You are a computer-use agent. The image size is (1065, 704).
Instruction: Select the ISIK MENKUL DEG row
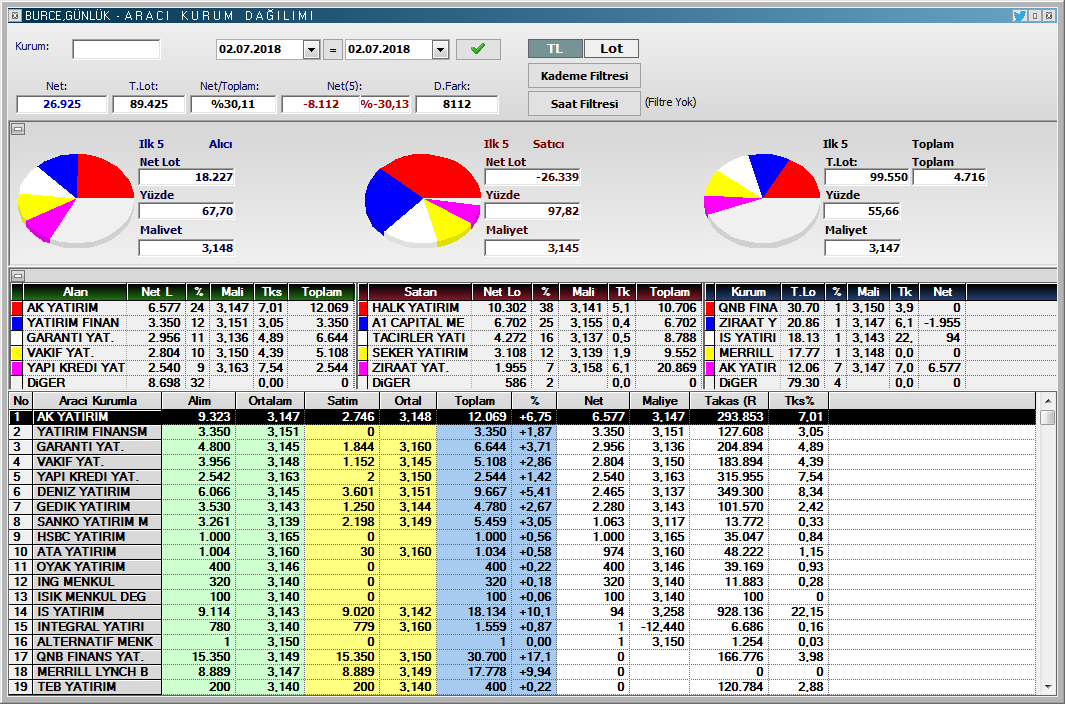click(x=523, y=596)
